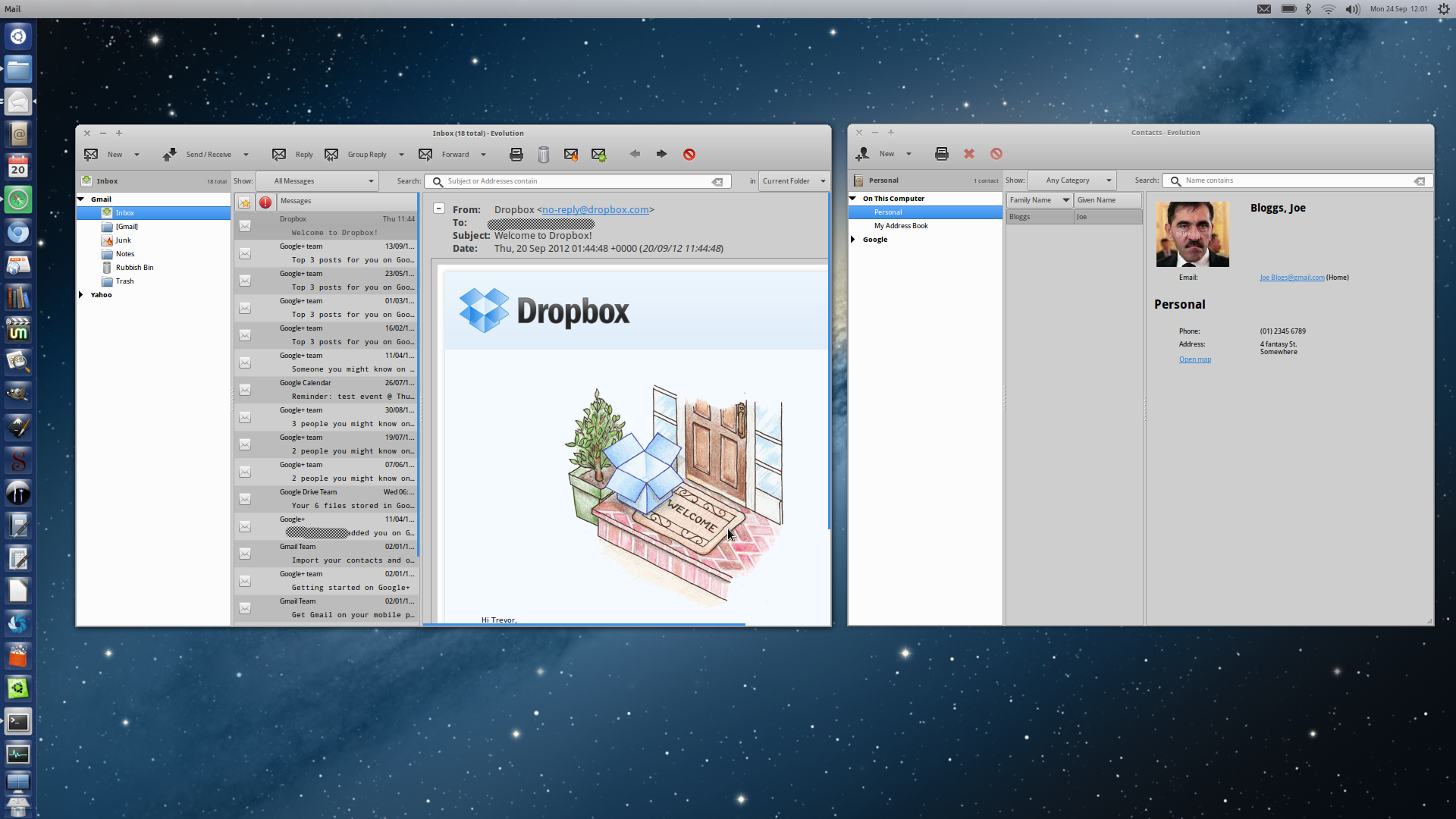
Task: Sort contacts by Given Name column
Action: (1108, 200)
